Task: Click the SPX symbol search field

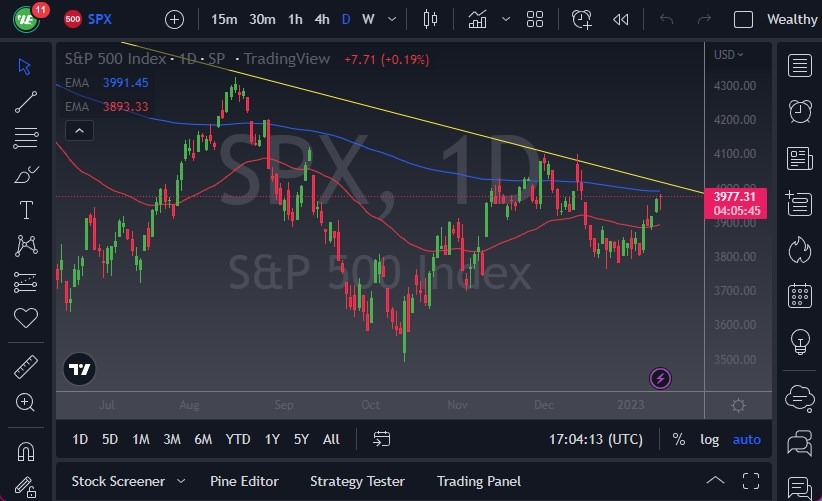Action: coord(100,19)
